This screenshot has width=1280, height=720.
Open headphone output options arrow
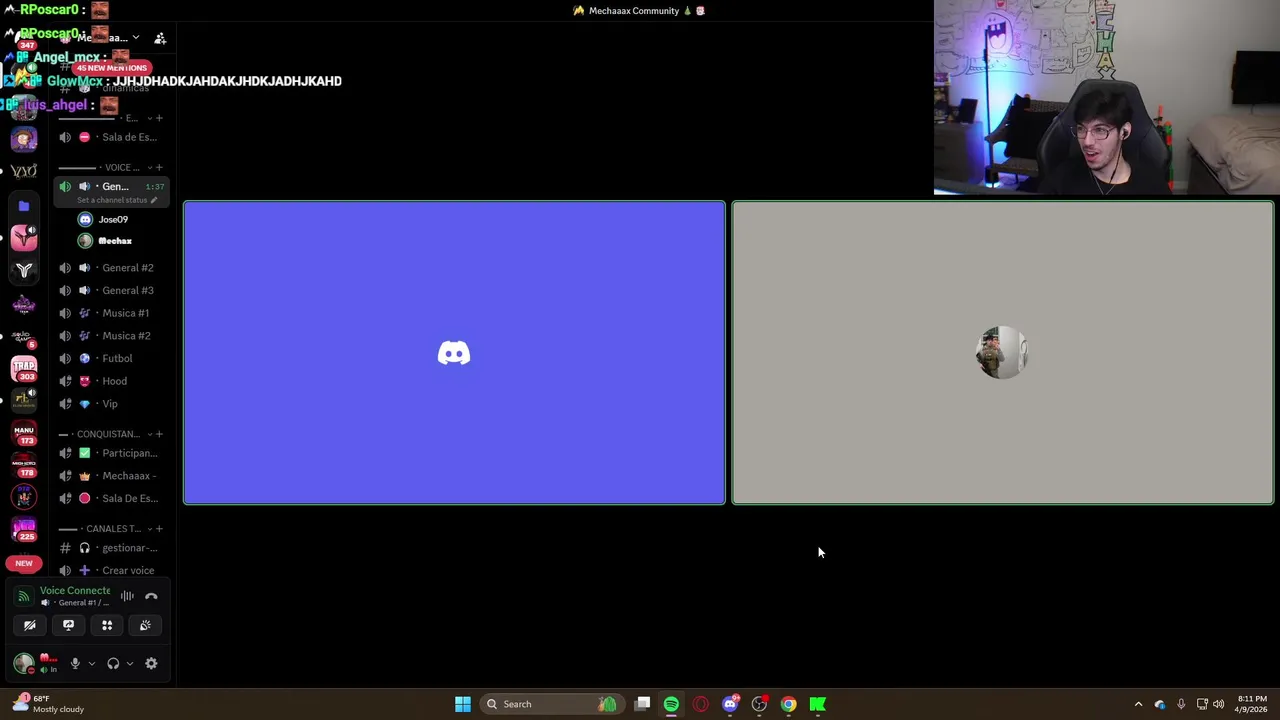click(x=129, y=663)
